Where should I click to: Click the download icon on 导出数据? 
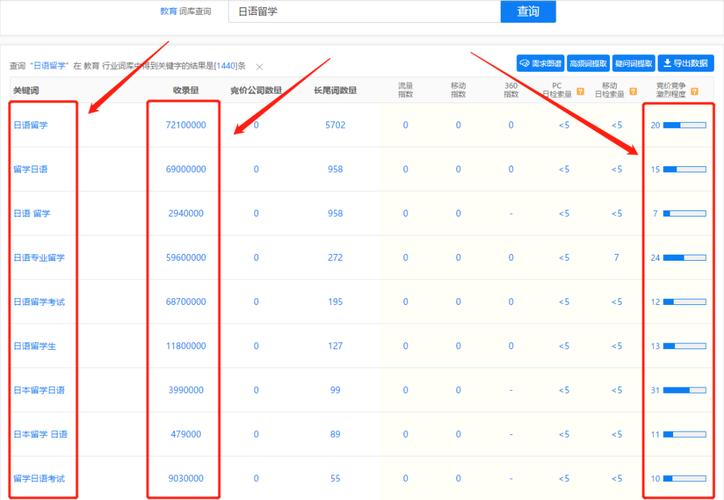coord(668,63)
